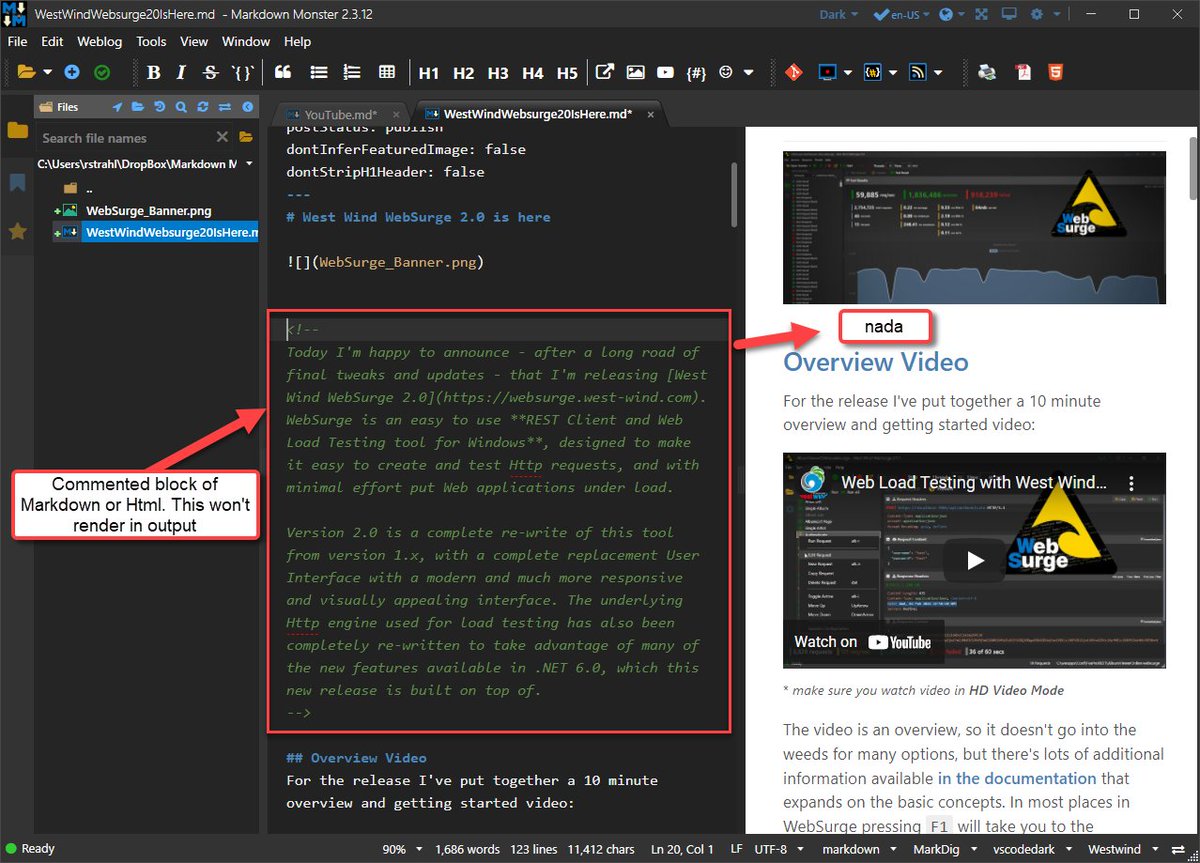The width and height of the screenshot is (1200, 863).
Task: Switch to the YouTube.md tab
Action: click(x=340, y=114)
